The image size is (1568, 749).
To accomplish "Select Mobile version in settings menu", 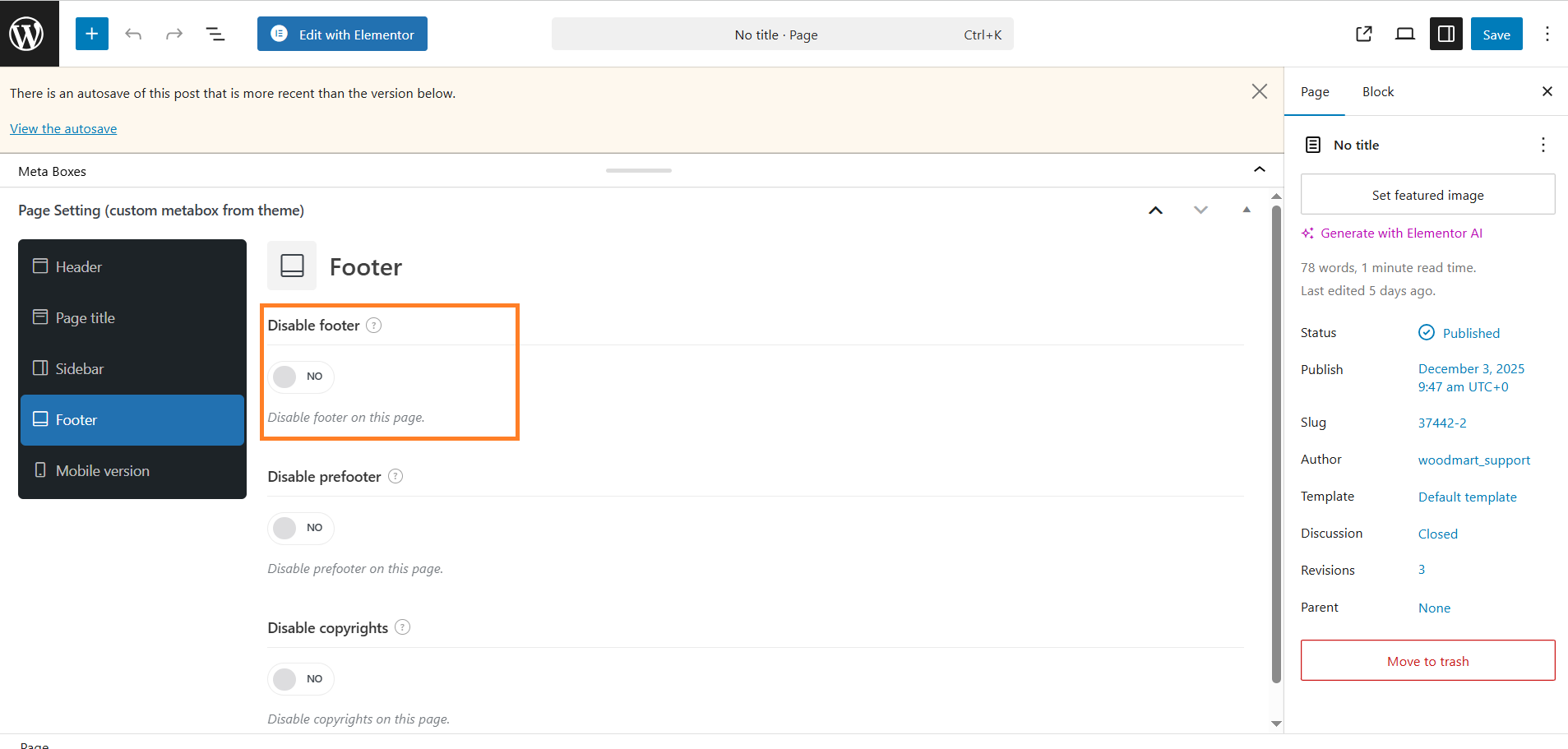I will pos(102,471).
